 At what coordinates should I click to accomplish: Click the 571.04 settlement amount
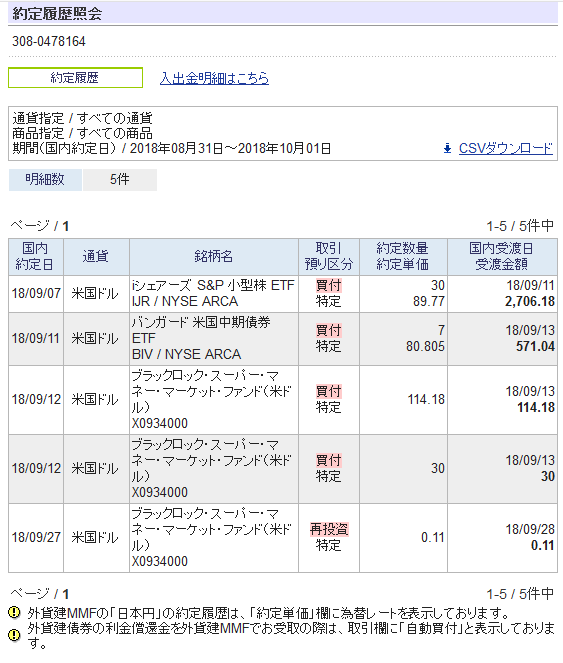(535, 347)
